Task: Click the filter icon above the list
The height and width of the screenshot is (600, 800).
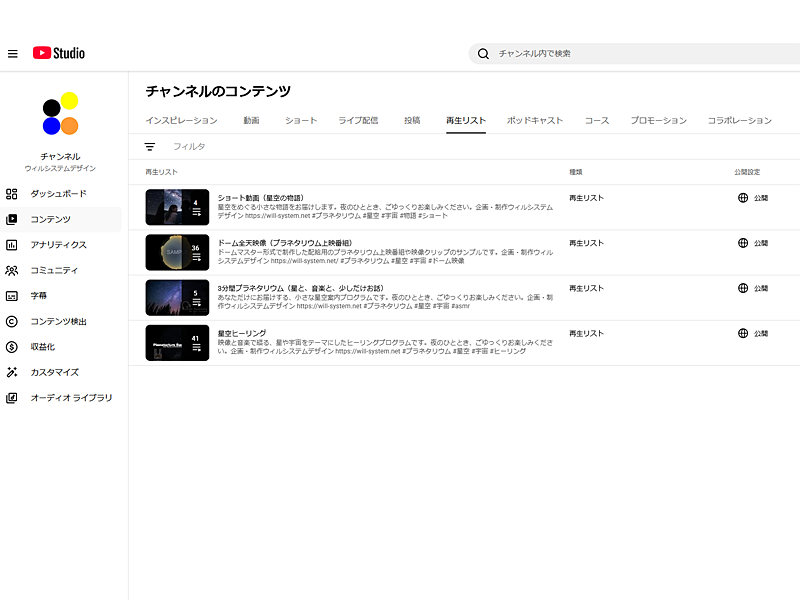Action: point(150,147)
